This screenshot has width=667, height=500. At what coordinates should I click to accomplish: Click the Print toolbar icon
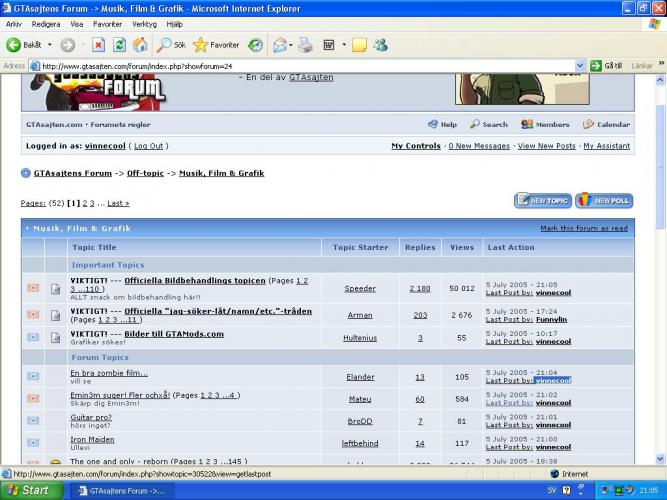pos(305,45)
